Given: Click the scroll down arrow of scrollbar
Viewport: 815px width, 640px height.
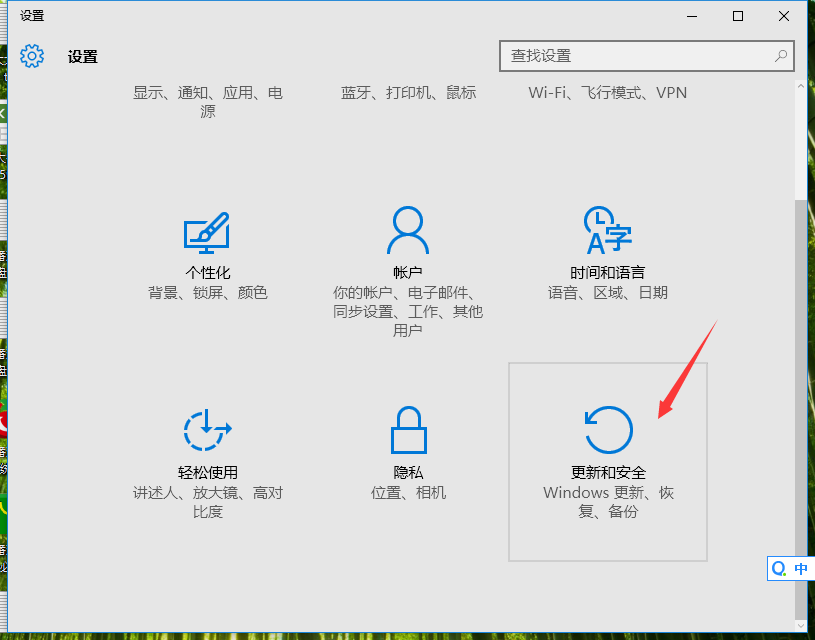Looking at the screenshot, I should pyautogui.click(x=800, y=625).
